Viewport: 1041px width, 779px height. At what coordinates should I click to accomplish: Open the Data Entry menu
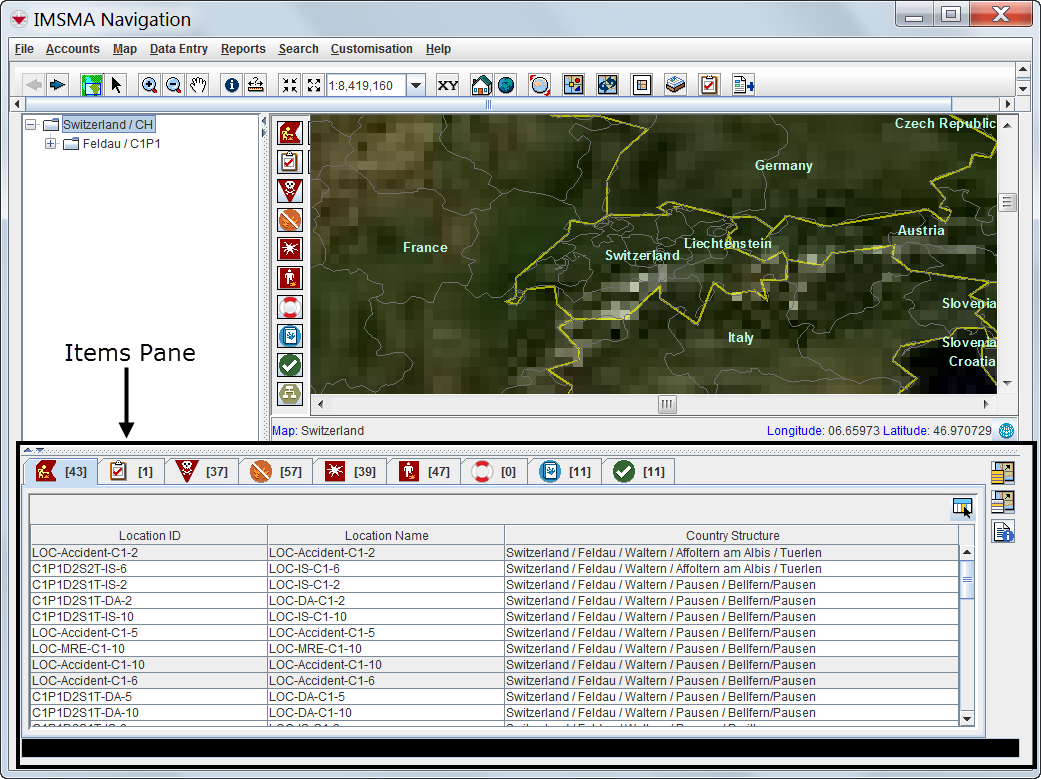click(178, 49)
